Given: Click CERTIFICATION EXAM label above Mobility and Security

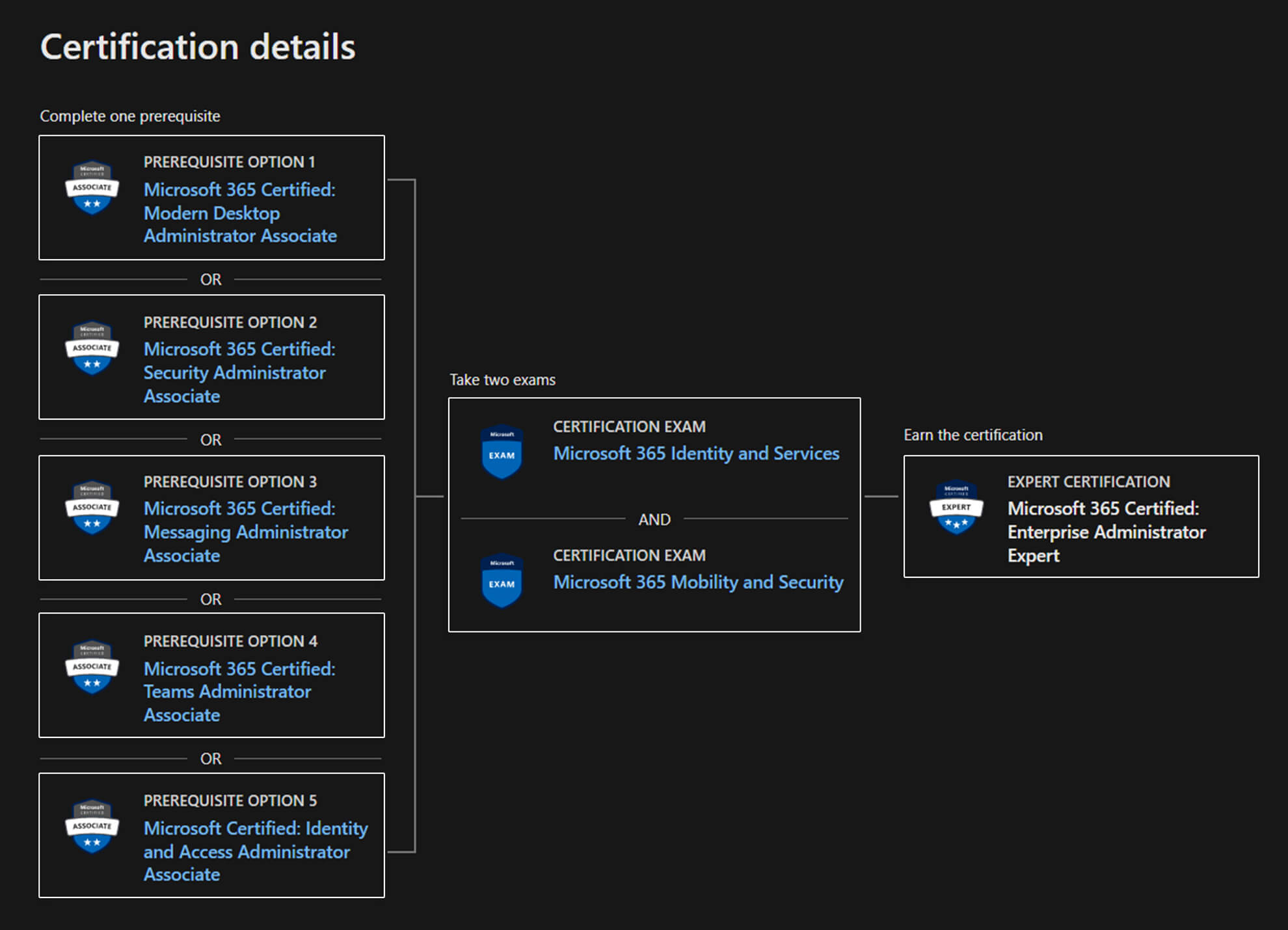Looking at the screenshot, I should 629,555.
